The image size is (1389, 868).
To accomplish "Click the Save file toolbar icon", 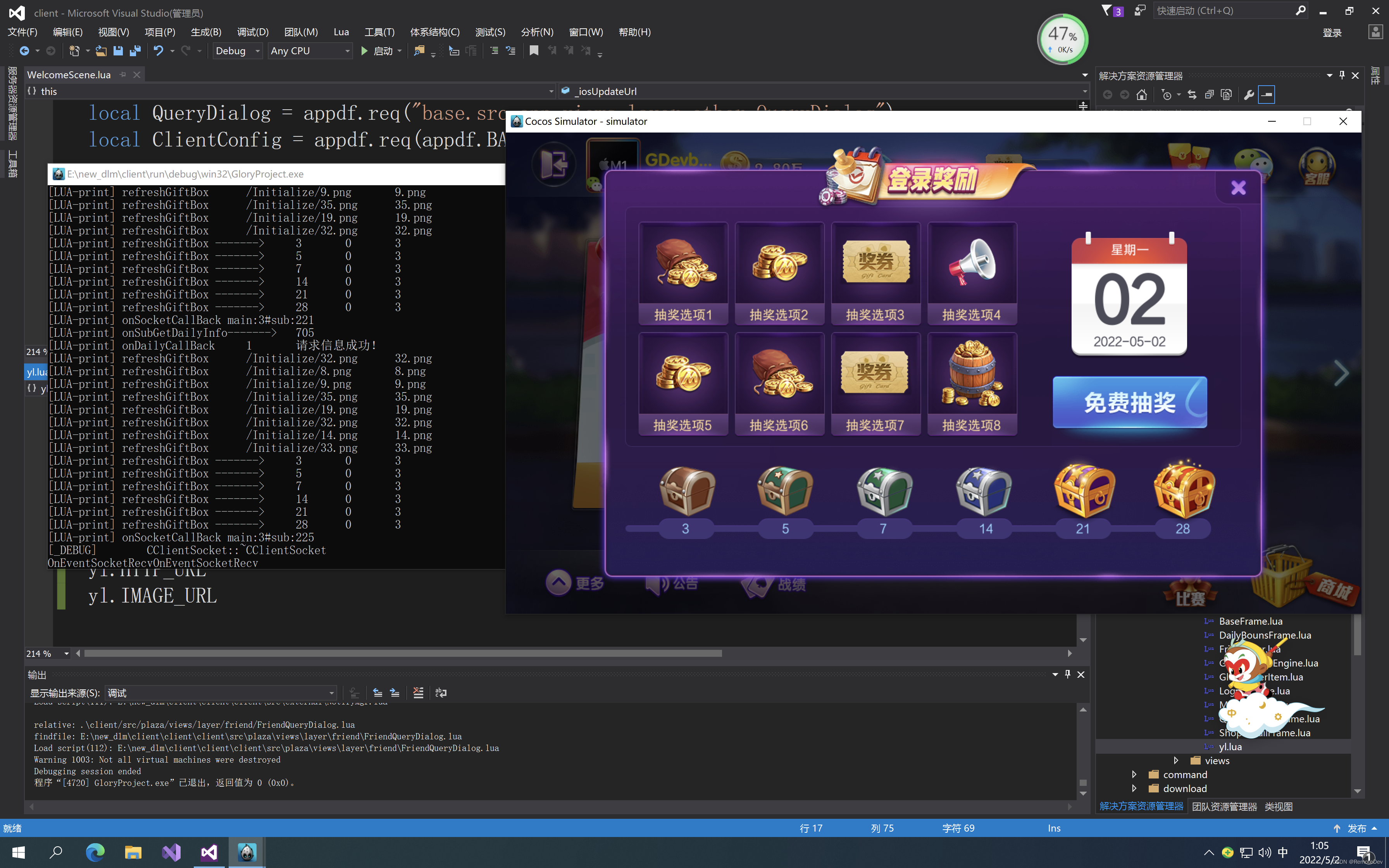I will pos(118,50).
